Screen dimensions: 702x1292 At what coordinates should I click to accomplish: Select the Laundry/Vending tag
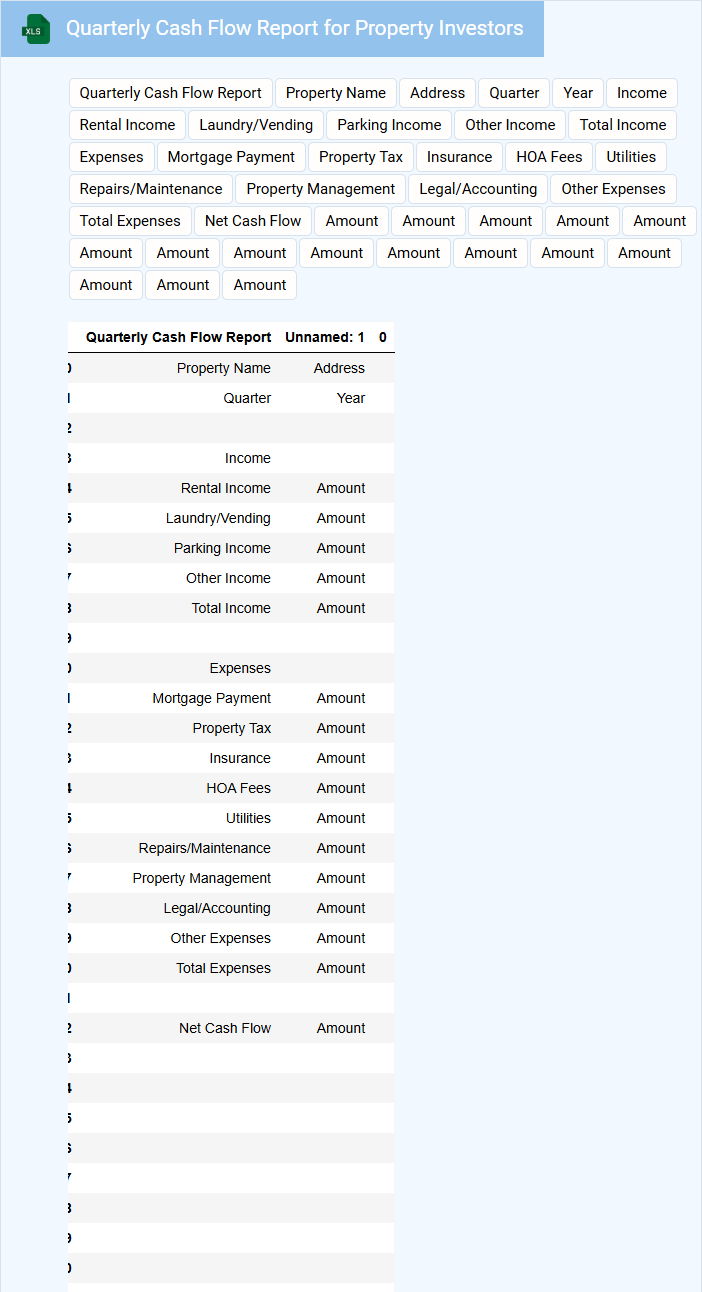tap(256, 125)
